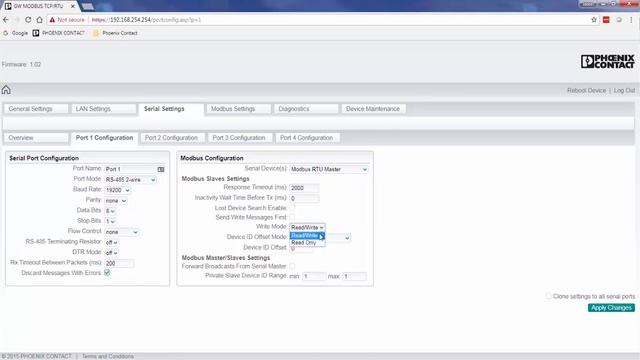
Task: Open the Google bookmark
Action: tap(16, 33)
